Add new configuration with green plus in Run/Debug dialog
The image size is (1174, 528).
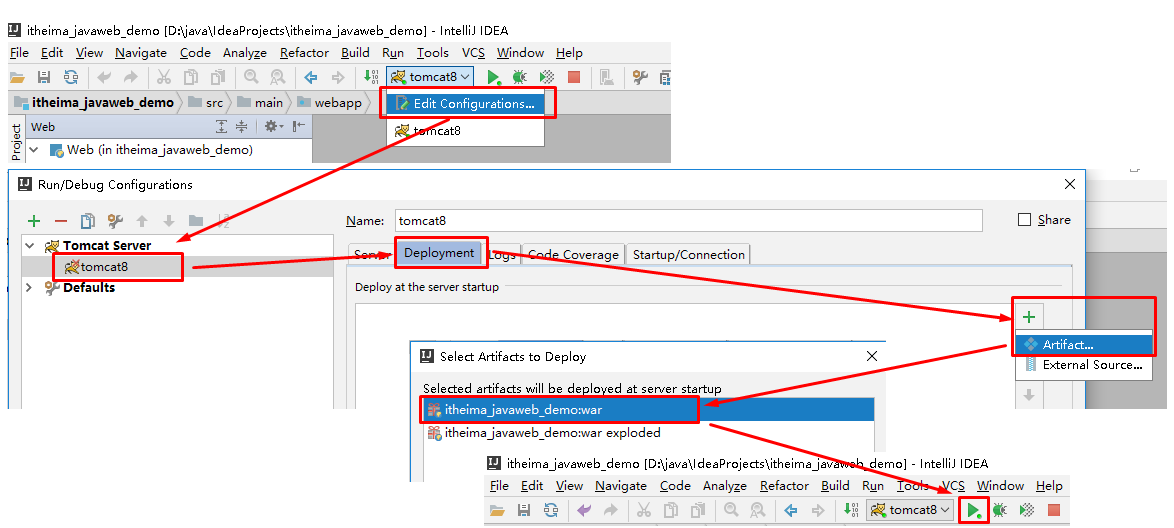(x=34, y=221)
